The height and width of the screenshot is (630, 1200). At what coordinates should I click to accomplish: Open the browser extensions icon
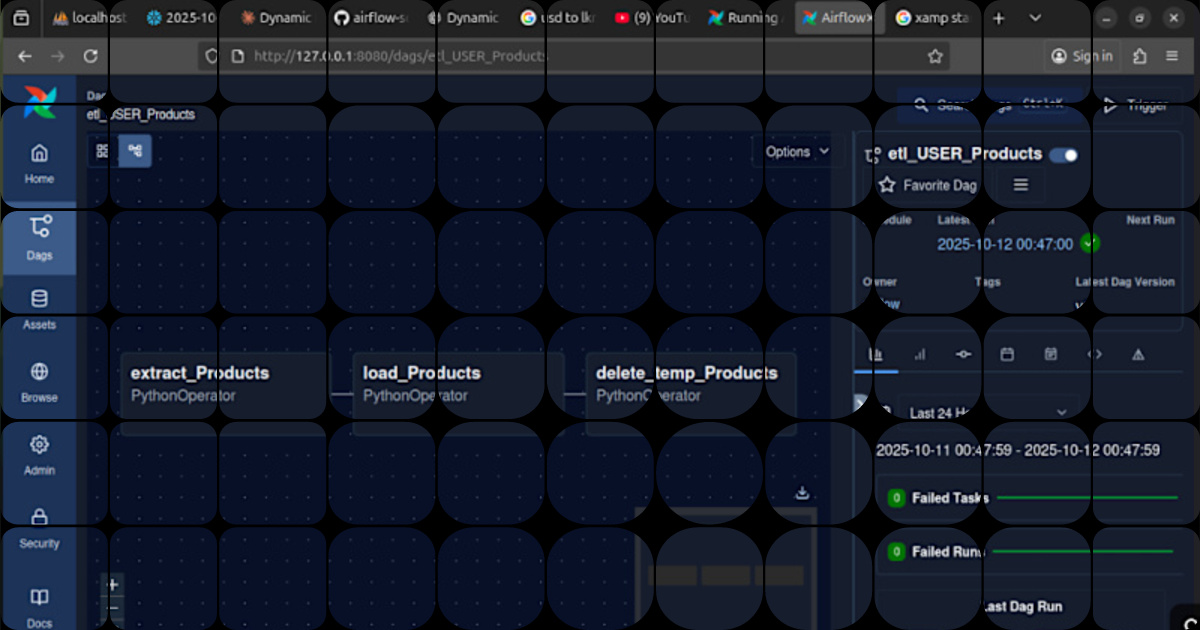coord(1140,57)
